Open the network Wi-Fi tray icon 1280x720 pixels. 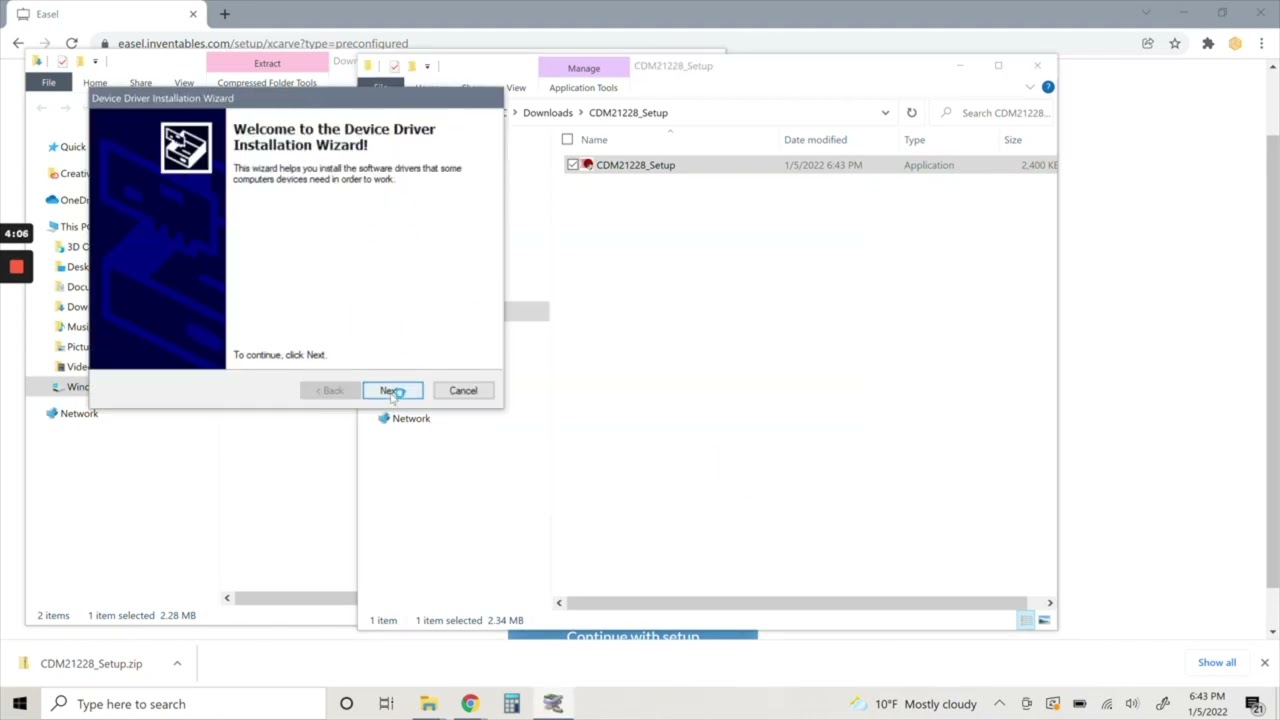[x=1106, y=704]
